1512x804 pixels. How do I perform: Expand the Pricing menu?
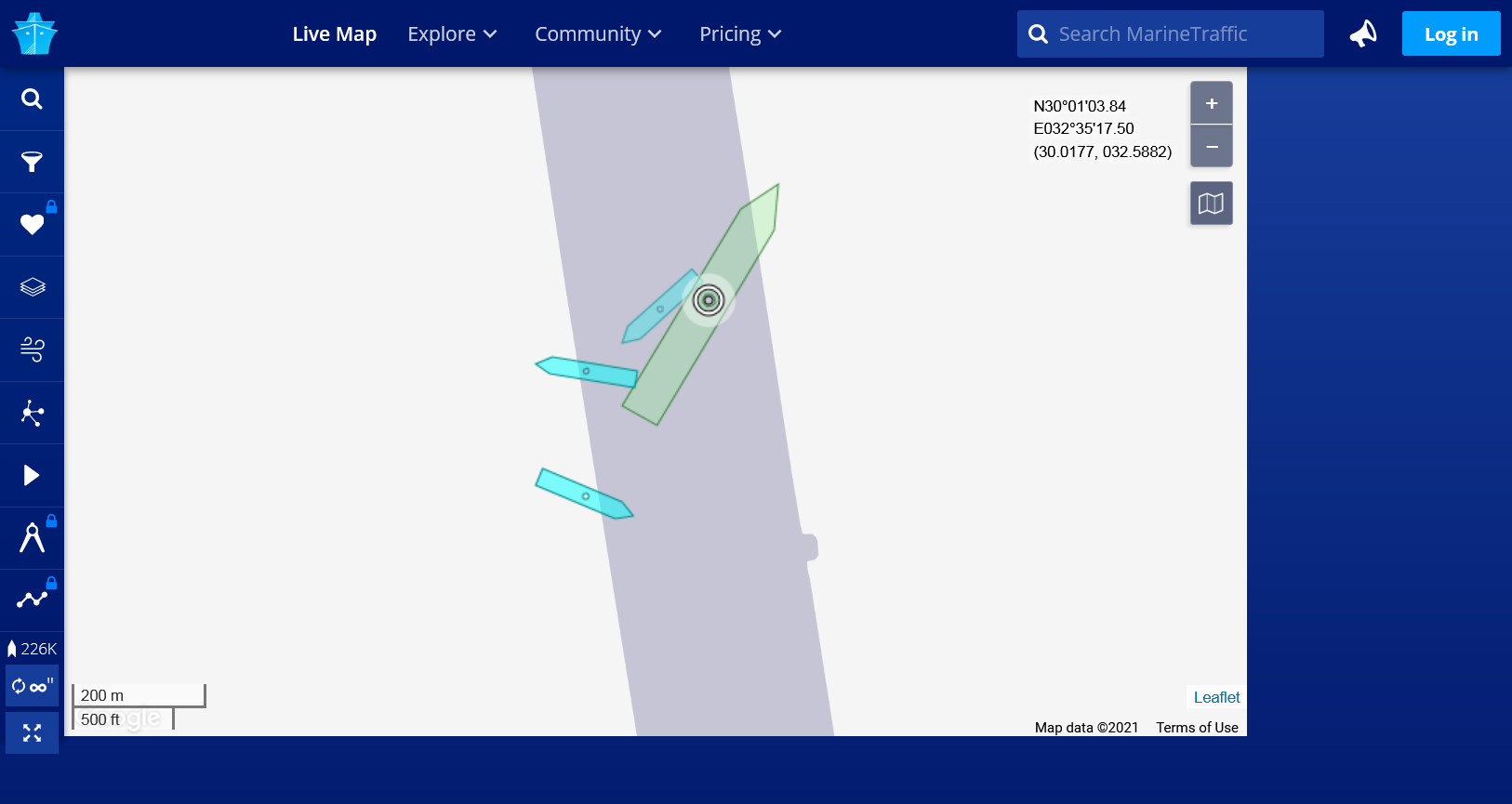[x=740, y=33]
